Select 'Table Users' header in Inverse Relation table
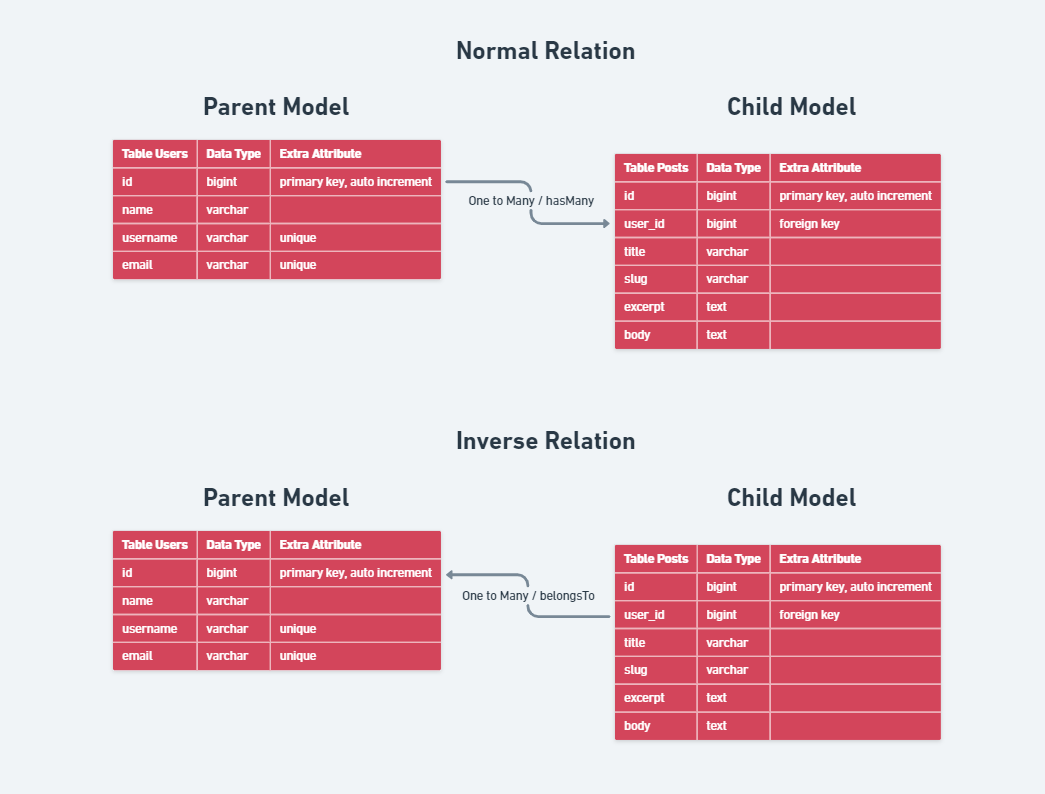The width and height of the screenshot is (1045, 794). [155, 545]
